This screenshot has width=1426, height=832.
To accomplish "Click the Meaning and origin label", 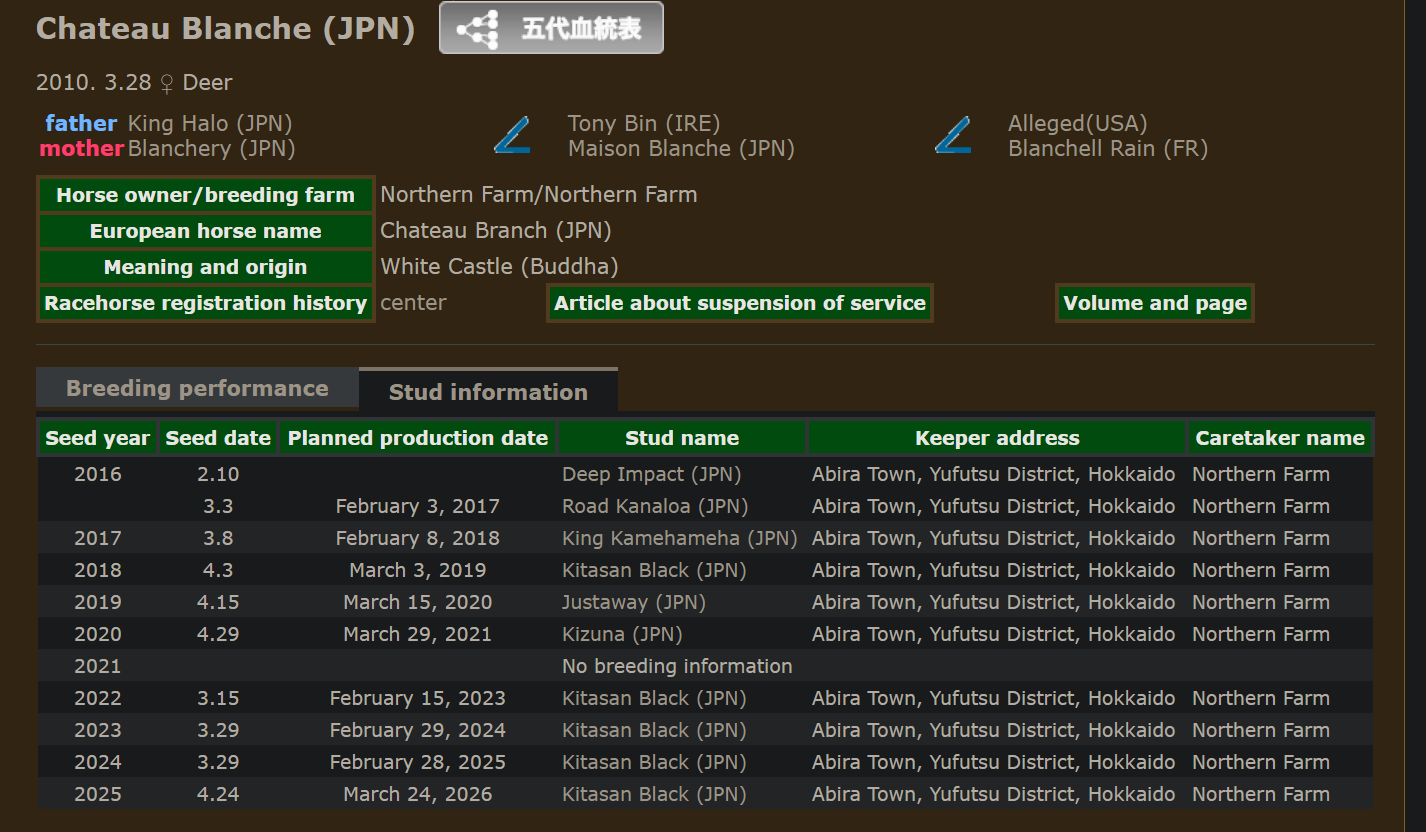I will [205, 267].
